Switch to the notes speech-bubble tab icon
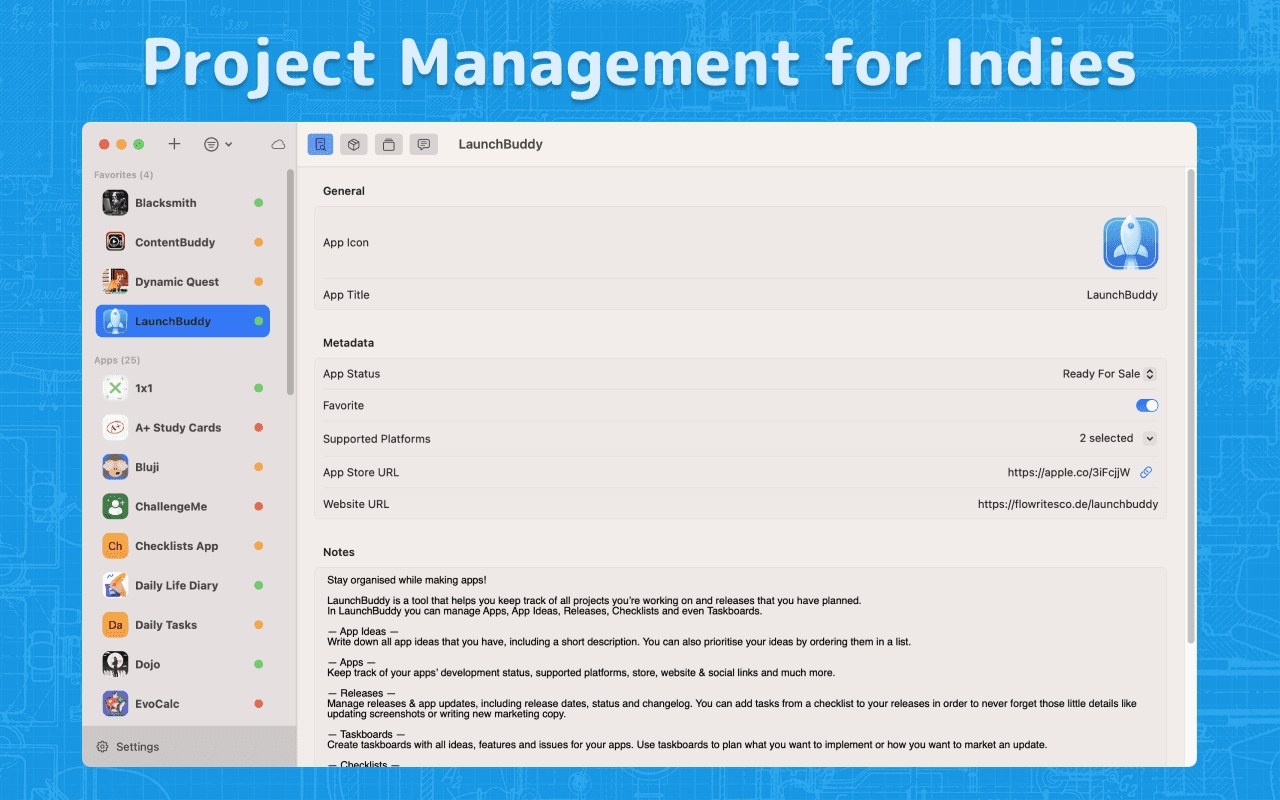Viewport: 1280px width, 800px height. point(424,145)
